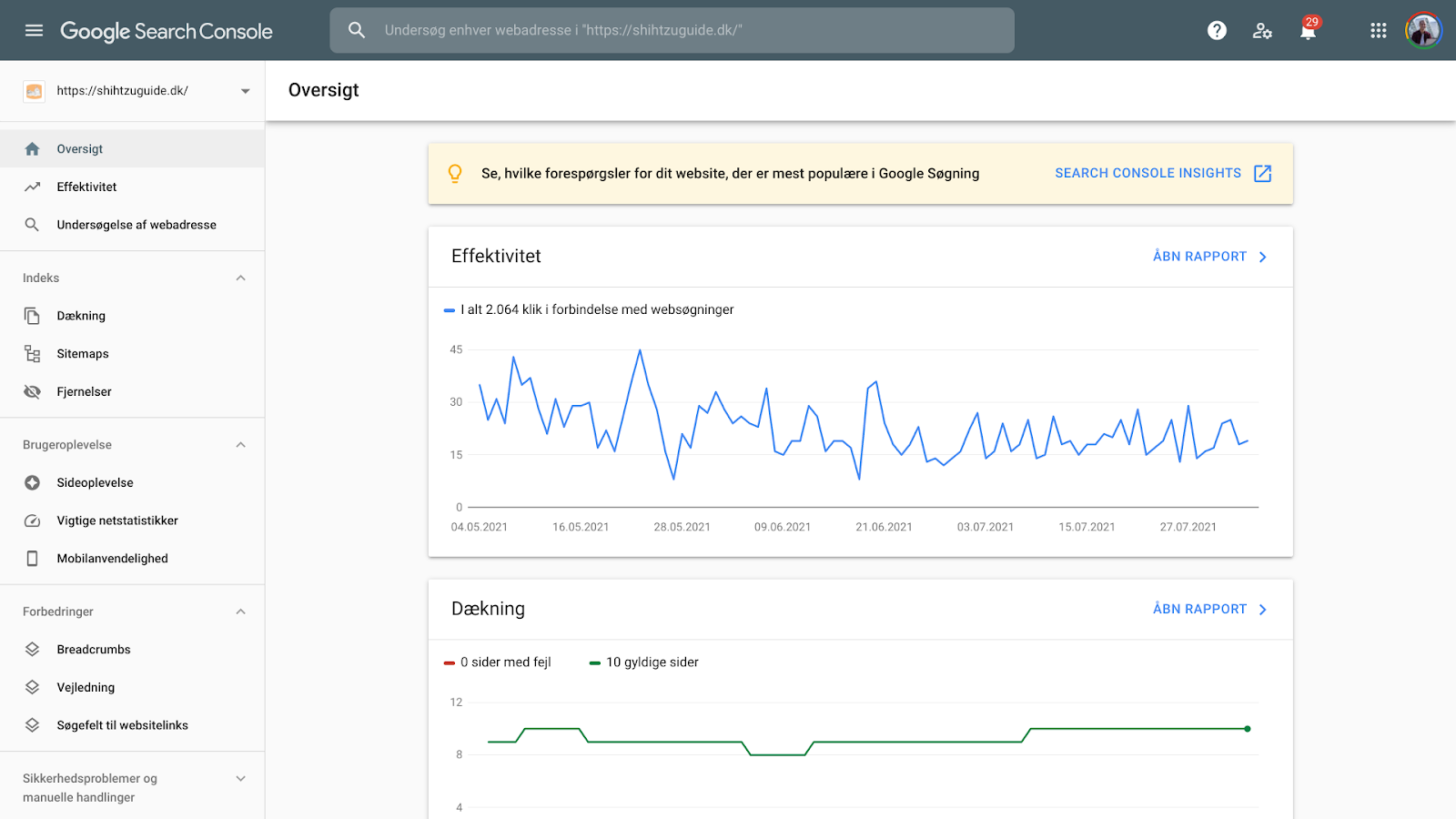Click the Oversigt page title

click(x=324, y=90)
